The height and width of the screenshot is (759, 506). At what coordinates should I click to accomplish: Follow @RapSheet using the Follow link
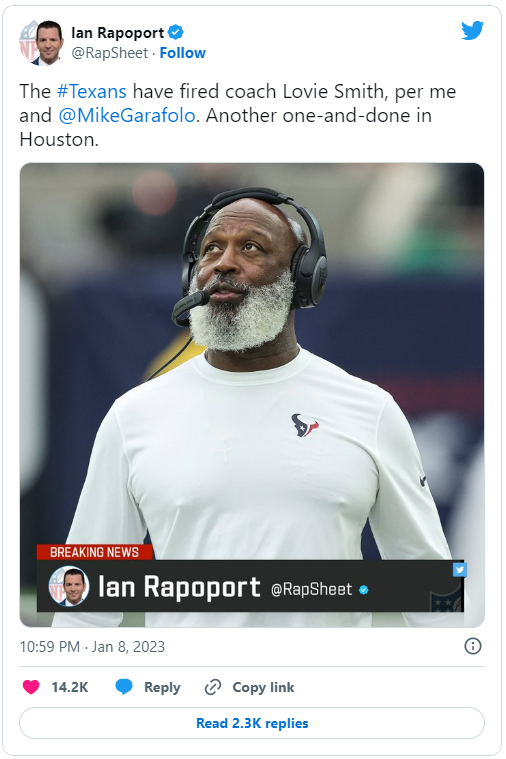pyautogui.click(x=183, y=53)
